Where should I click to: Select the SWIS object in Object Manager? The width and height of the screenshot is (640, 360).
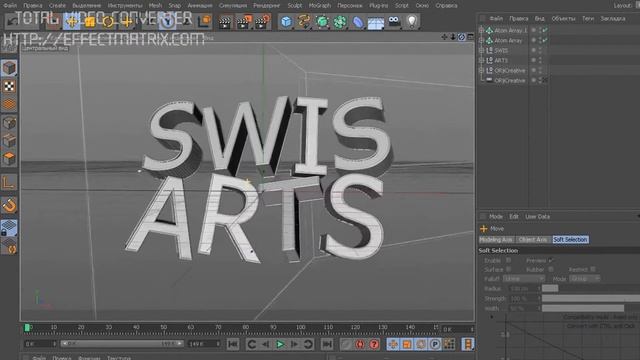pos(501,51)
